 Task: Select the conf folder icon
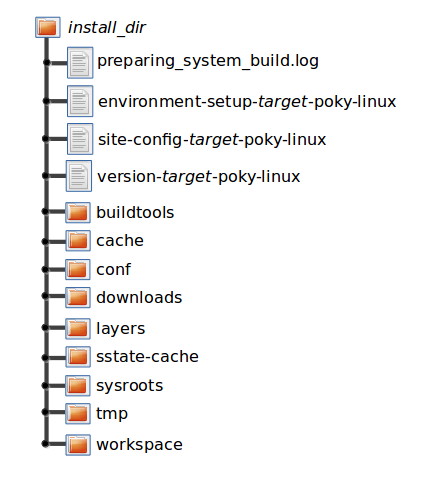tap(78, 269)
